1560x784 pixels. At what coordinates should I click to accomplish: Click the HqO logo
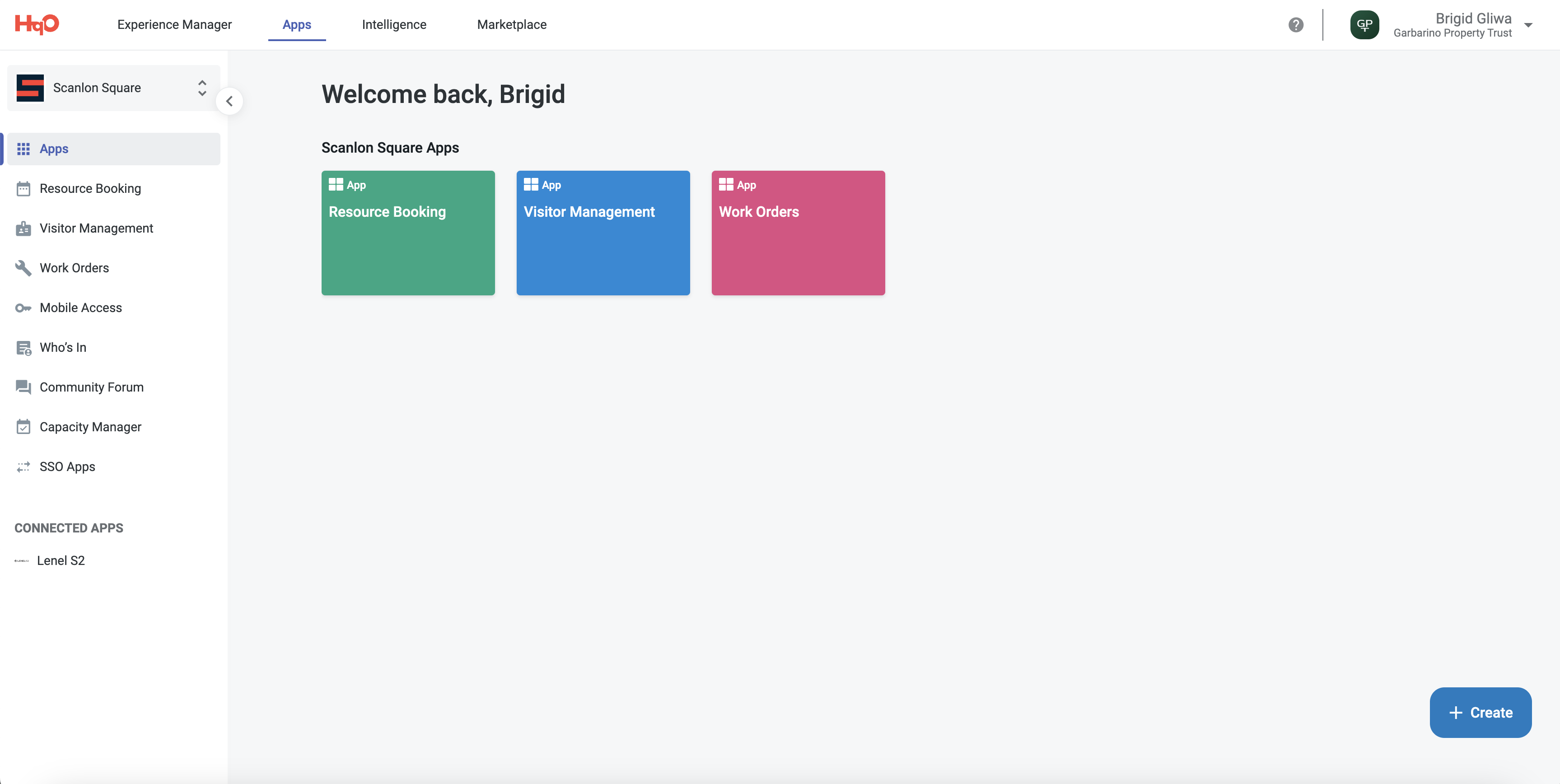pyautogui.click(x=37, y=24)
